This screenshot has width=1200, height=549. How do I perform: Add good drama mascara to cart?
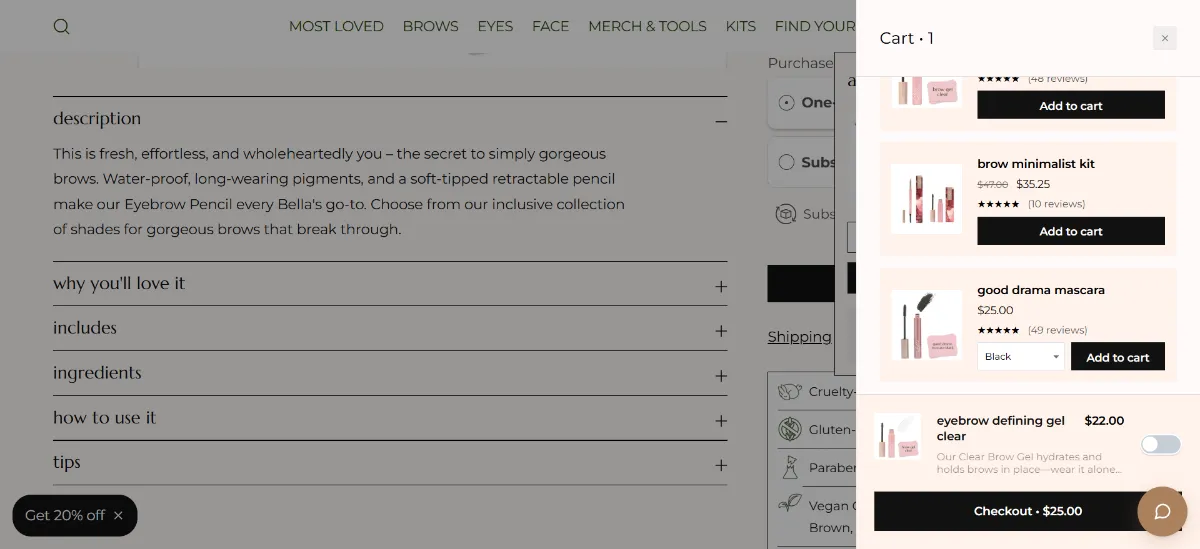[1118, 357]
